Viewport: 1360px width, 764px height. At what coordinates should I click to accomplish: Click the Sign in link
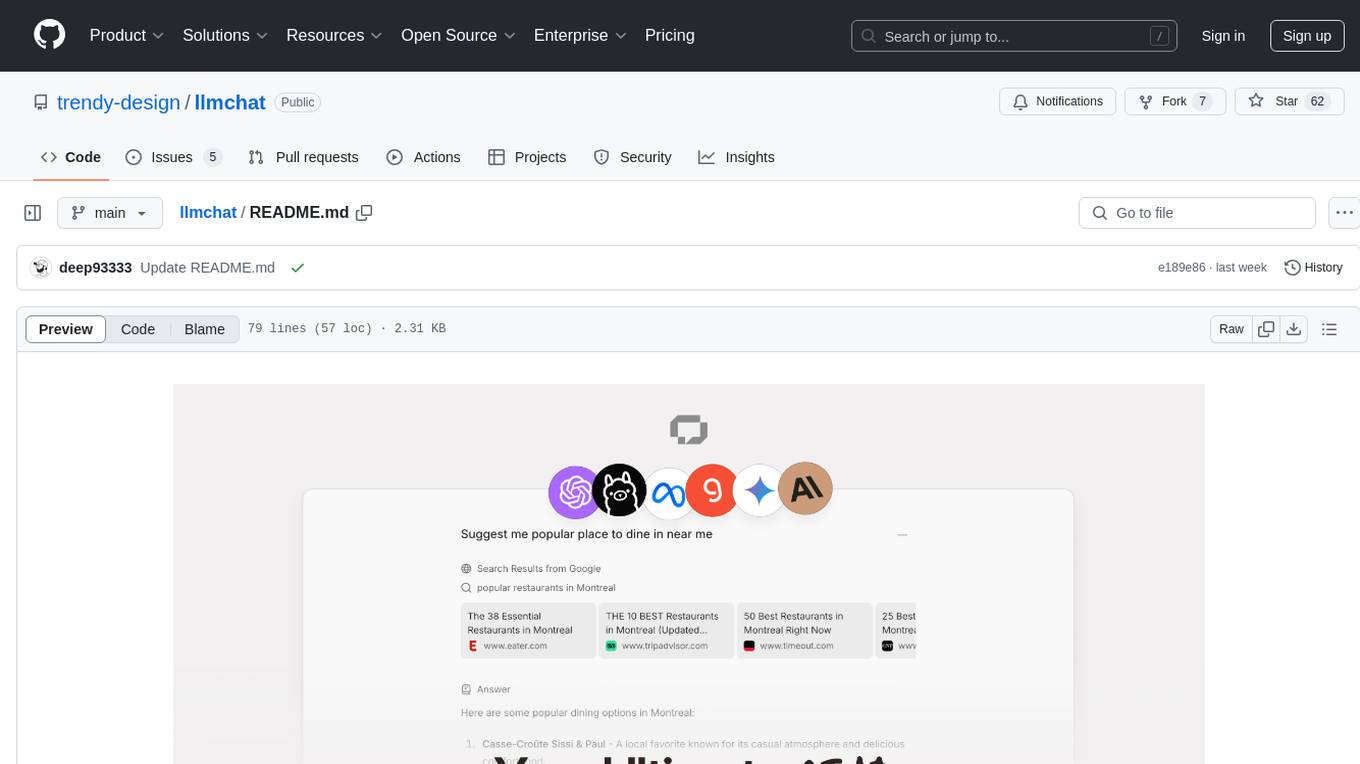point(1223,36)
